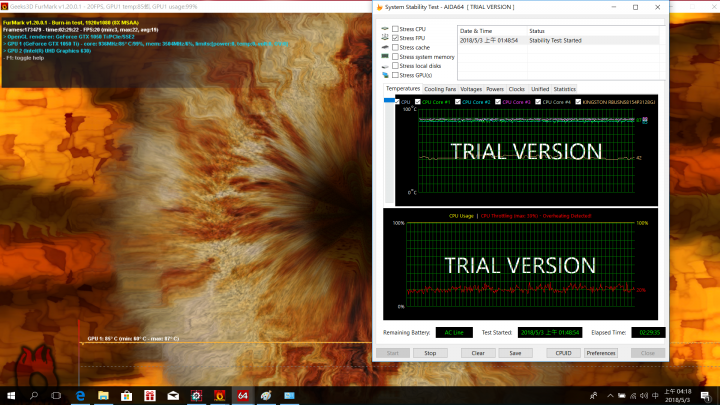Image resolution: width=720 pixels, height=405 pixels.
Task: Open File Explorer from the taskbar
Action: 103,395
